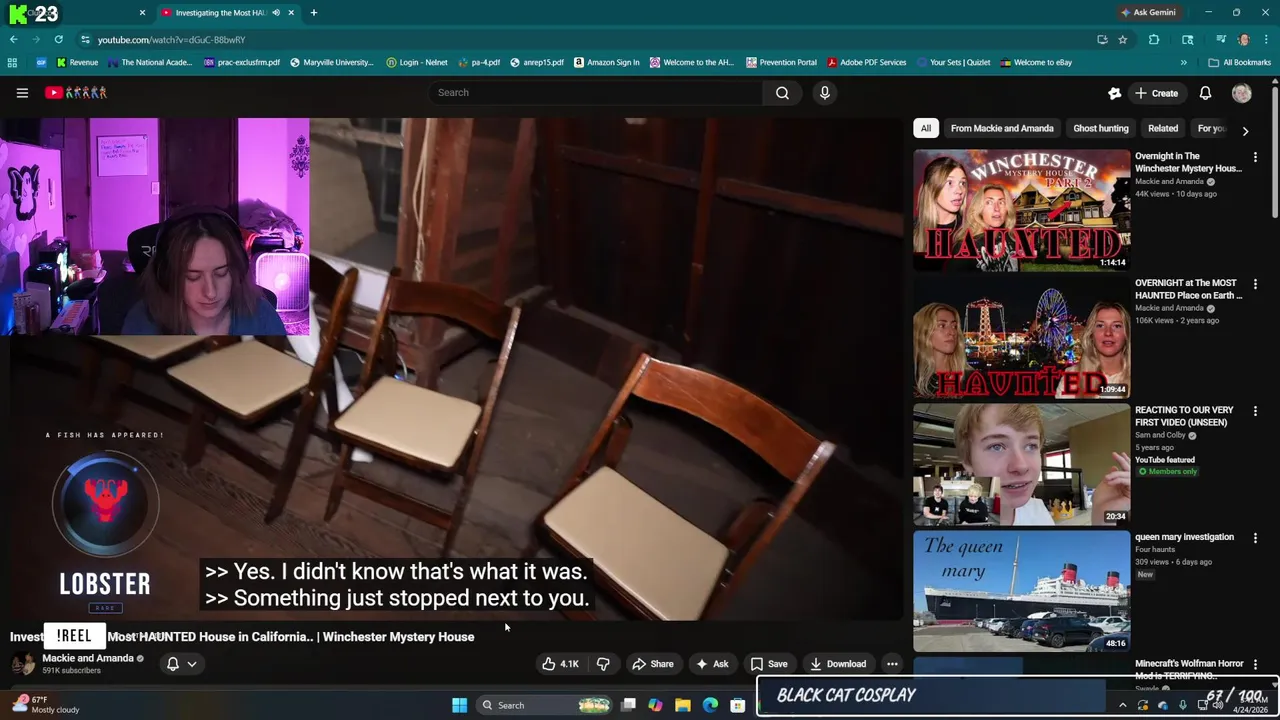Screen dimensions: 1280x720
Task: Open the Revenue bookmark
Action: point(77,62)
